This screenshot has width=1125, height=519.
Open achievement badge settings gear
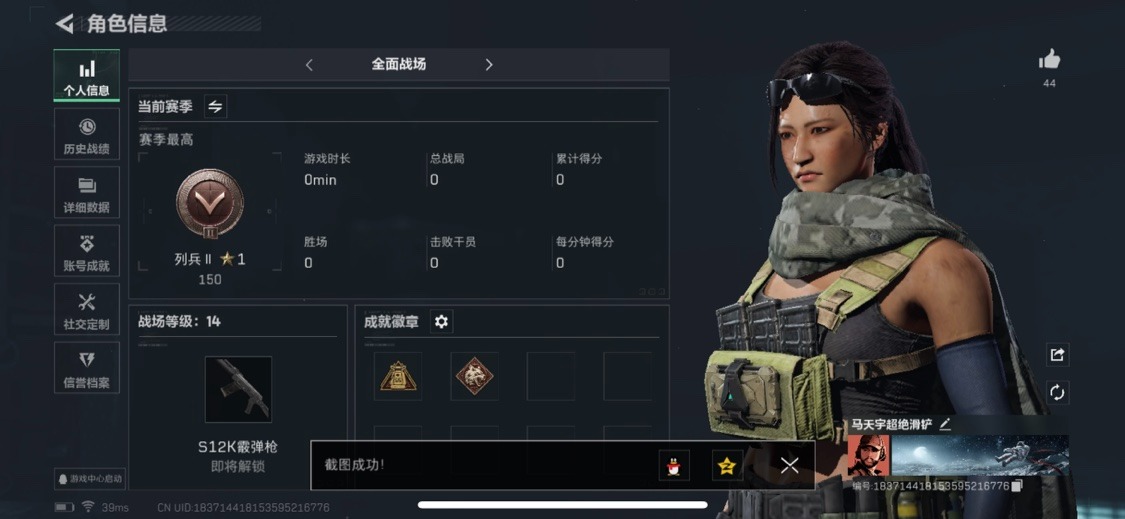(x=441, y=322)
